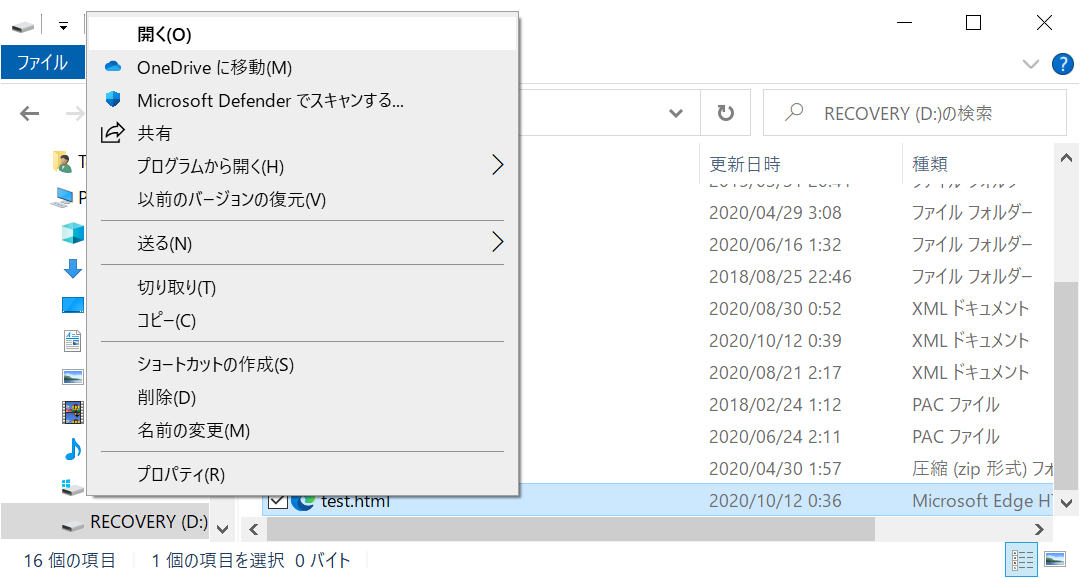
Task: Click the horizontal scrollbar thumb
Action: coord(570,529)
